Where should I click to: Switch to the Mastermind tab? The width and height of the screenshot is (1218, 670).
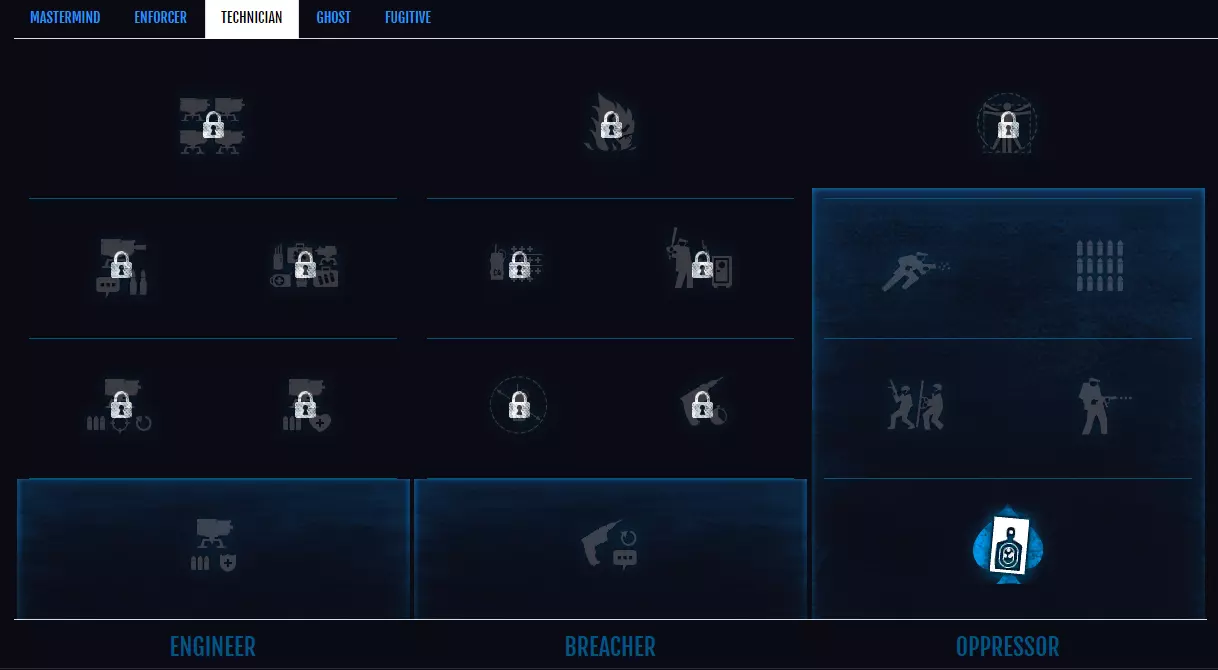tap(65, 18)
